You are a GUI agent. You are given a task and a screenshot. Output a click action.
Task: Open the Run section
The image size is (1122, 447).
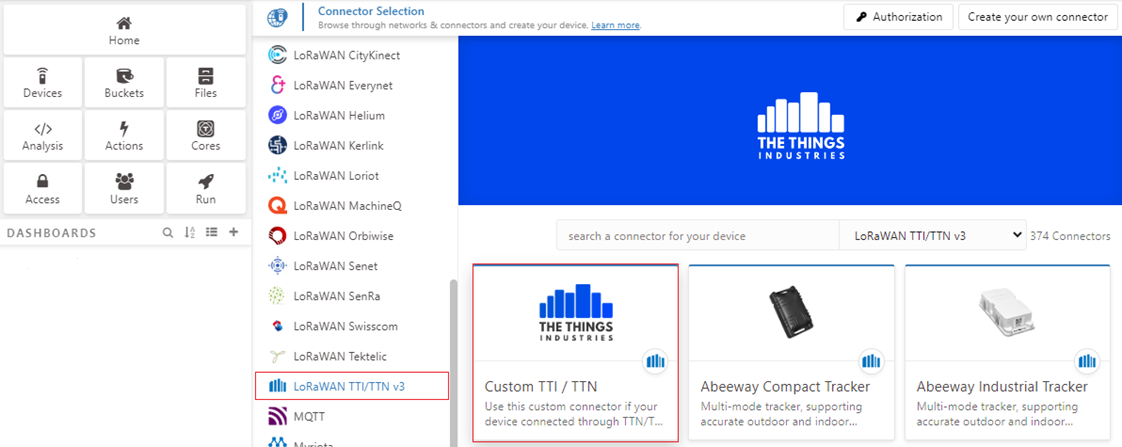point(205,189)
